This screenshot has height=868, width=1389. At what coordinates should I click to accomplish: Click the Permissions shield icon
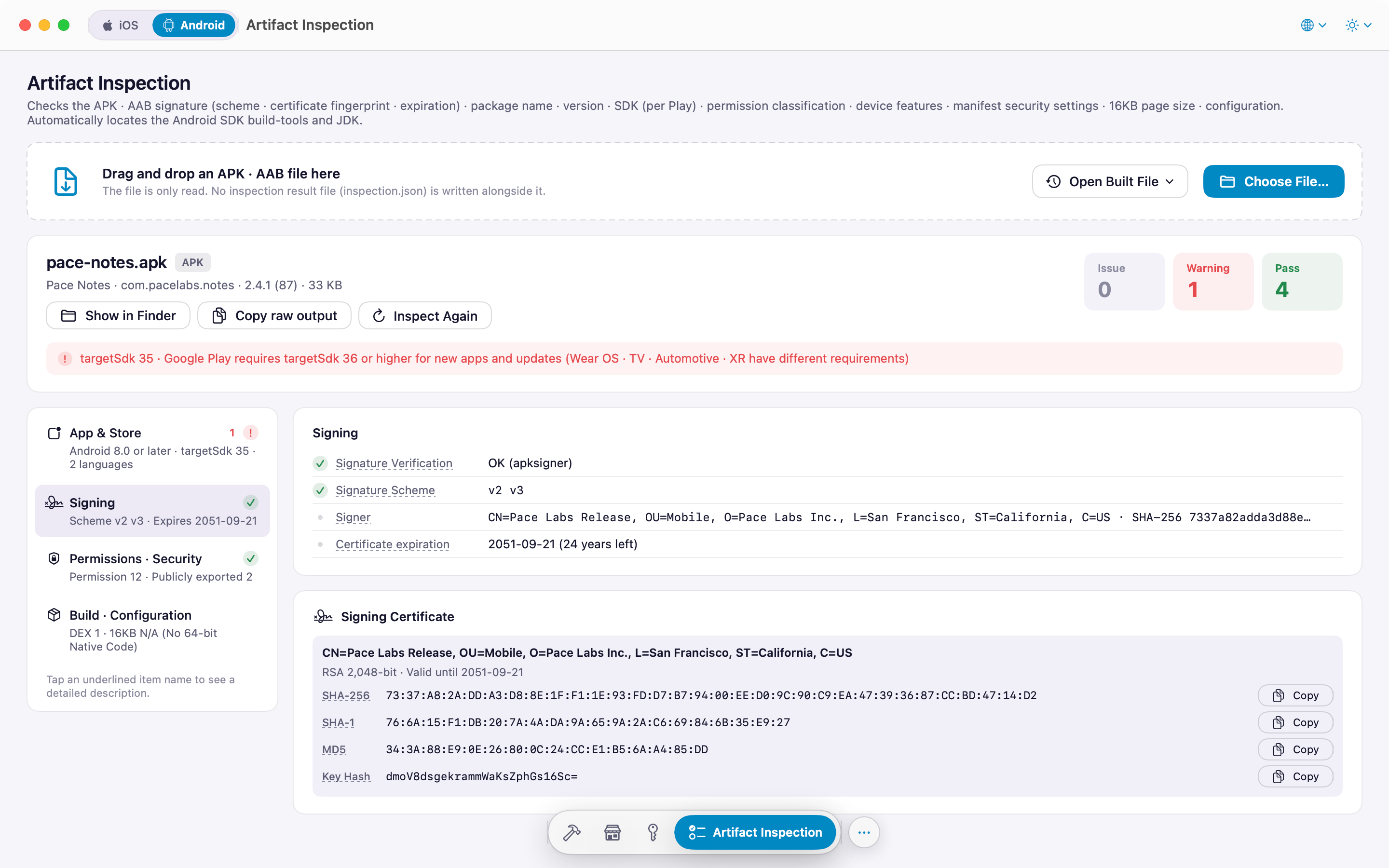click(x=54, y=558)
